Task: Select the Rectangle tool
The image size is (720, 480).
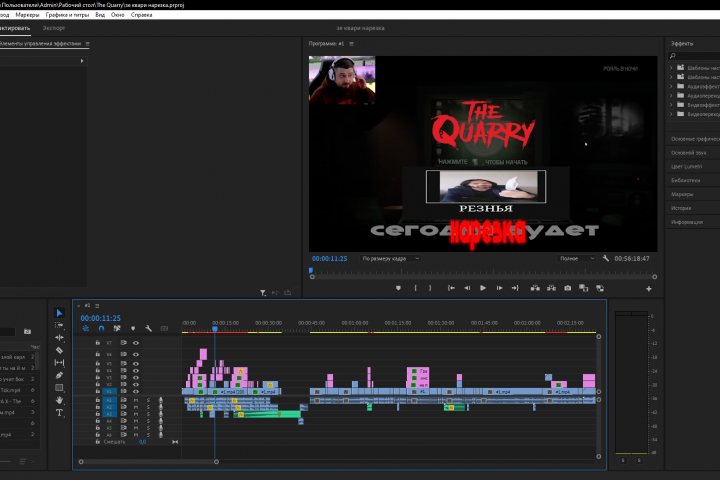Action: (59, 388)
